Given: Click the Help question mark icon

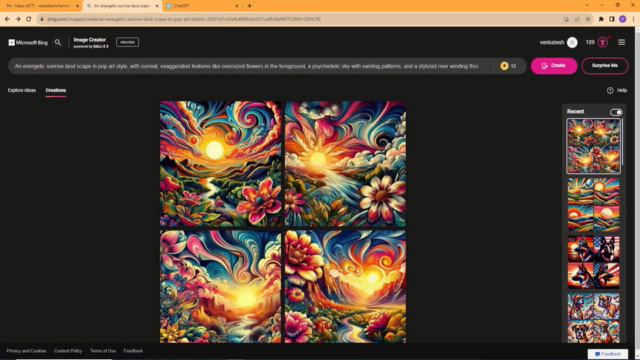Looking at the screenshot, I should click(x=610, y=91).
